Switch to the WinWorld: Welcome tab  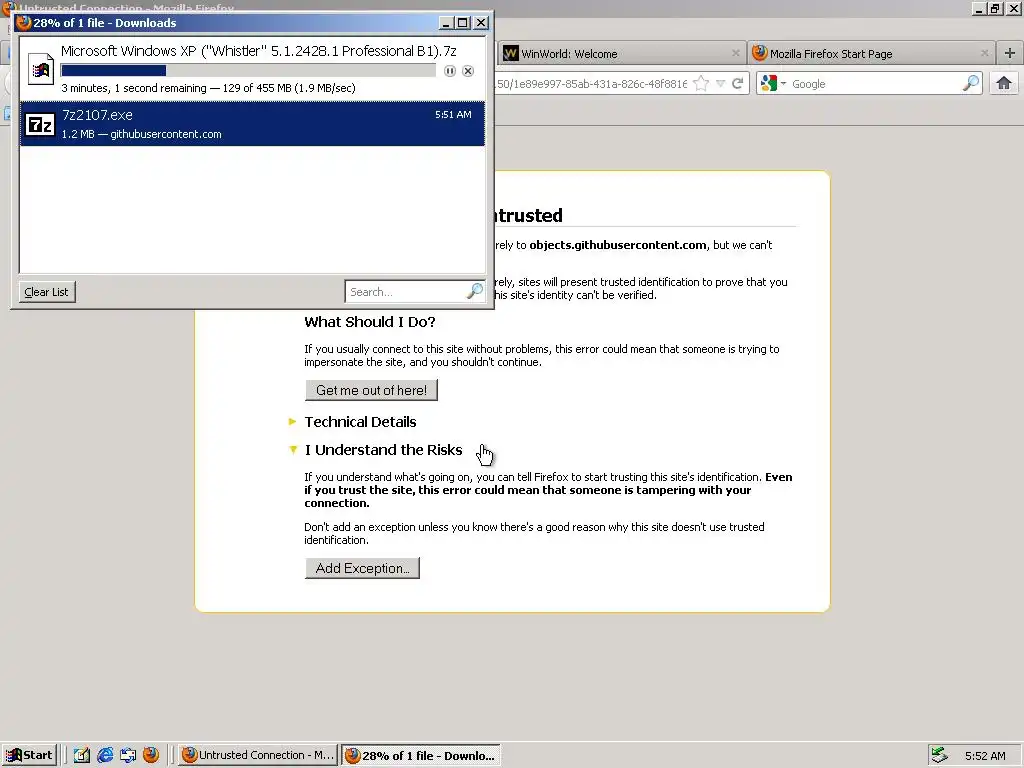(x=622, y=54)
